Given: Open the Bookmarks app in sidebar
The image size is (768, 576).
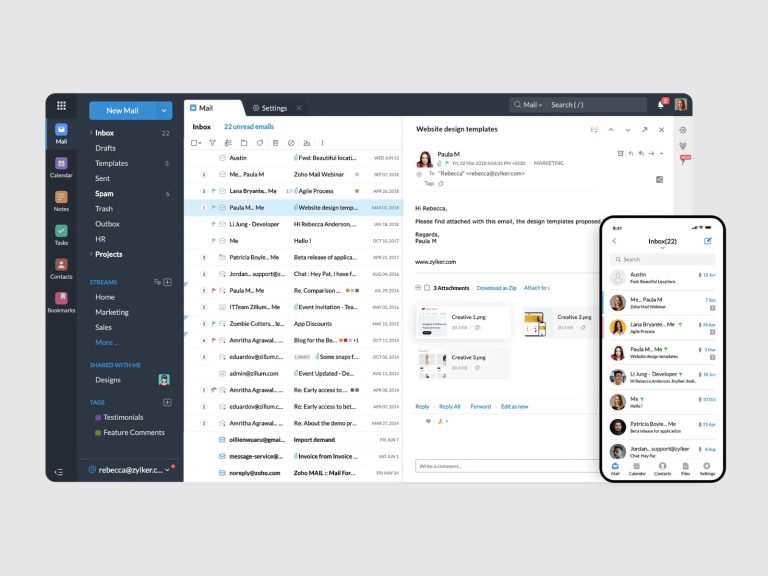Looking at the screenshot, I should (x=61, y=302).
